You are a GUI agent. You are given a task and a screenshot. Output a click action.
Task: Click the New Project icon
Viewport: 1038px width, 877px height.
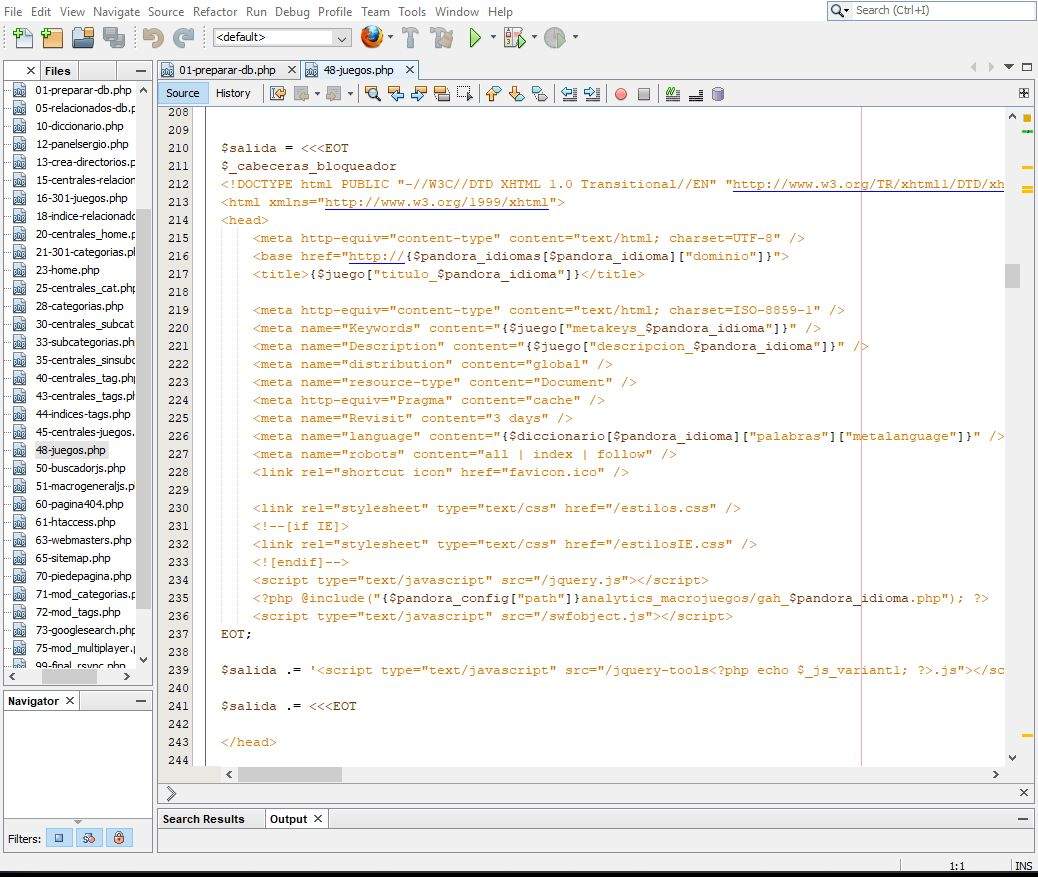(52, 38)
